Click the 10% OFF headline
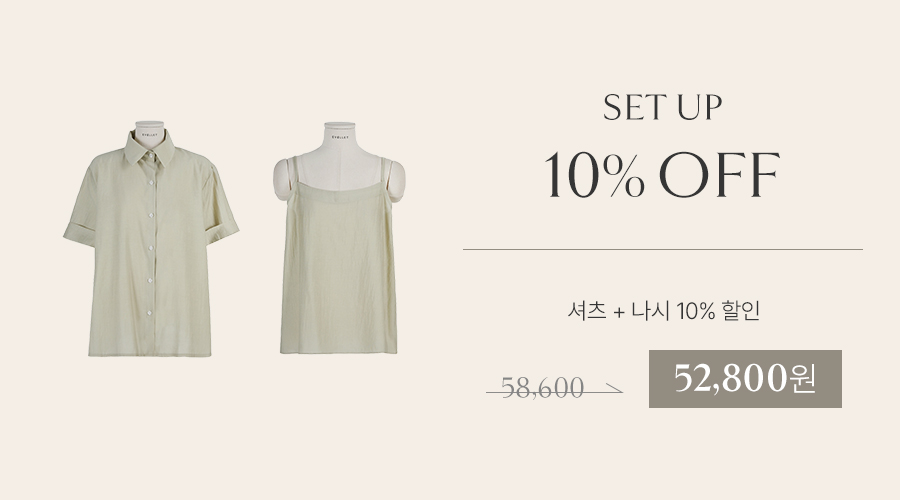Image resolution: width=900 pixels, height=500 pixels. 662,175
